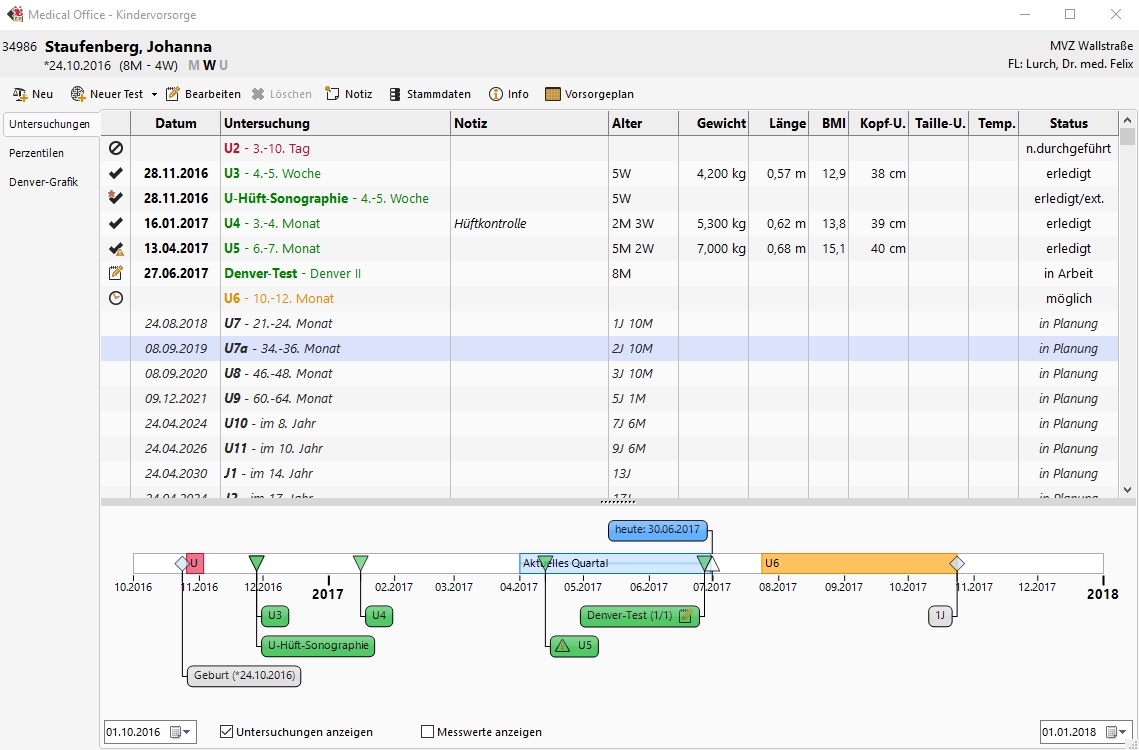Click the warning checkmark icon in U5 row
Image resolution: width=1139 pixels, height=750 pixels.
coord(115,249)
